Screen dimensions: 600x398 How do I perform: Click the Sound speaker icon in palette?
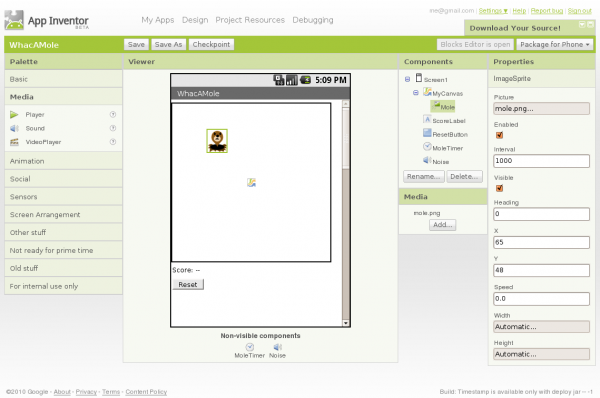(x=14, y=128)
